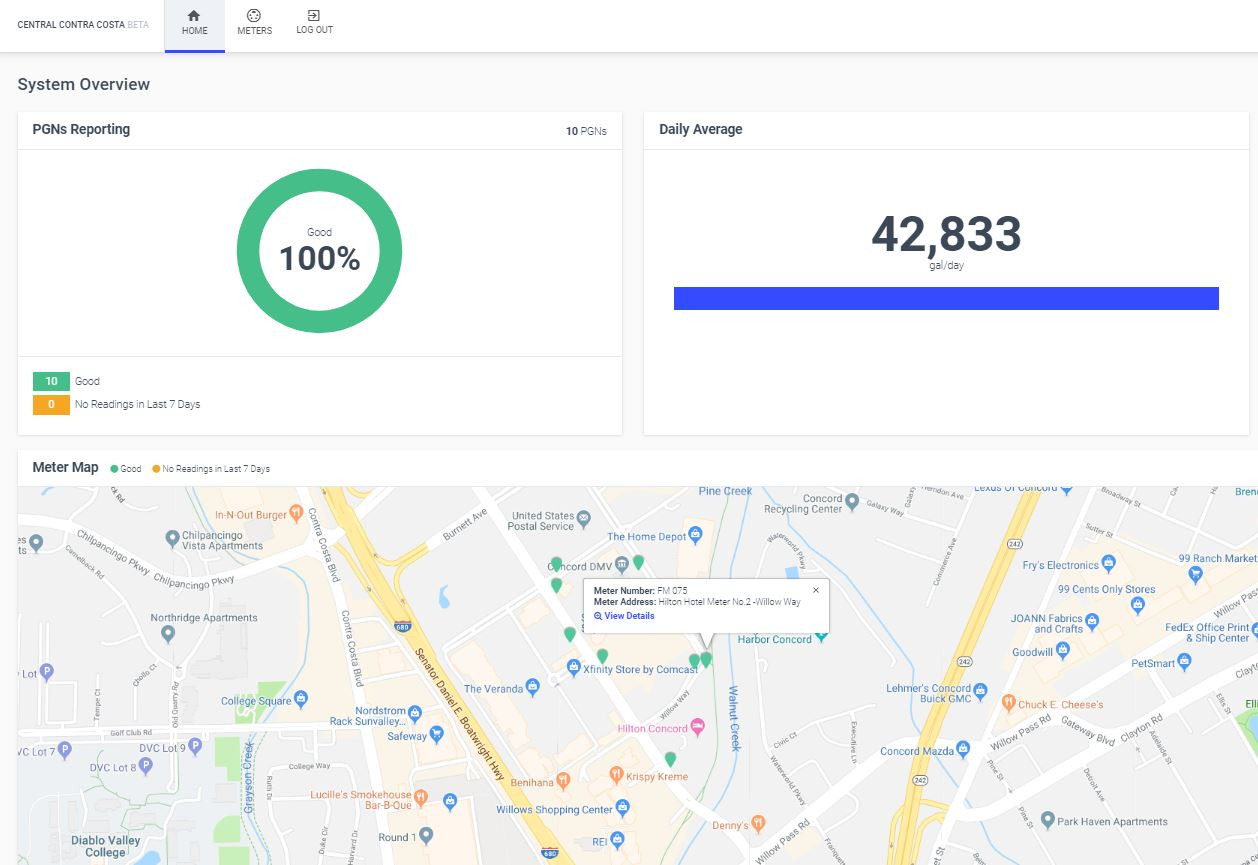Screen dimensions: 1258x865
Task: Click the In-N-Out Burger map icon
Action: (296, 513)
